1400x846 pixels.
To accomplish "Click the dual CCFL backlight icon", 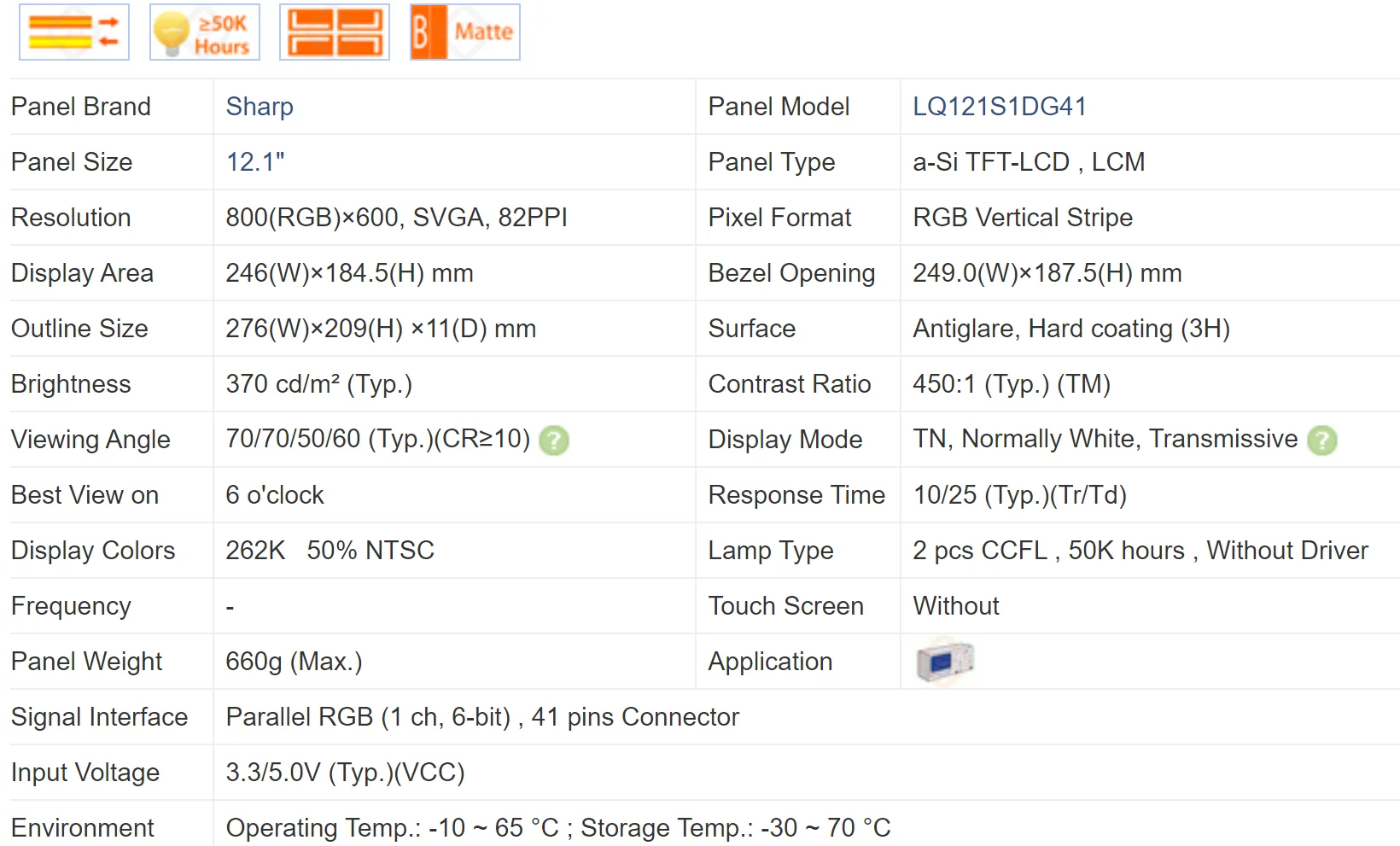I will pyautogui.click(x=335, y=32).
